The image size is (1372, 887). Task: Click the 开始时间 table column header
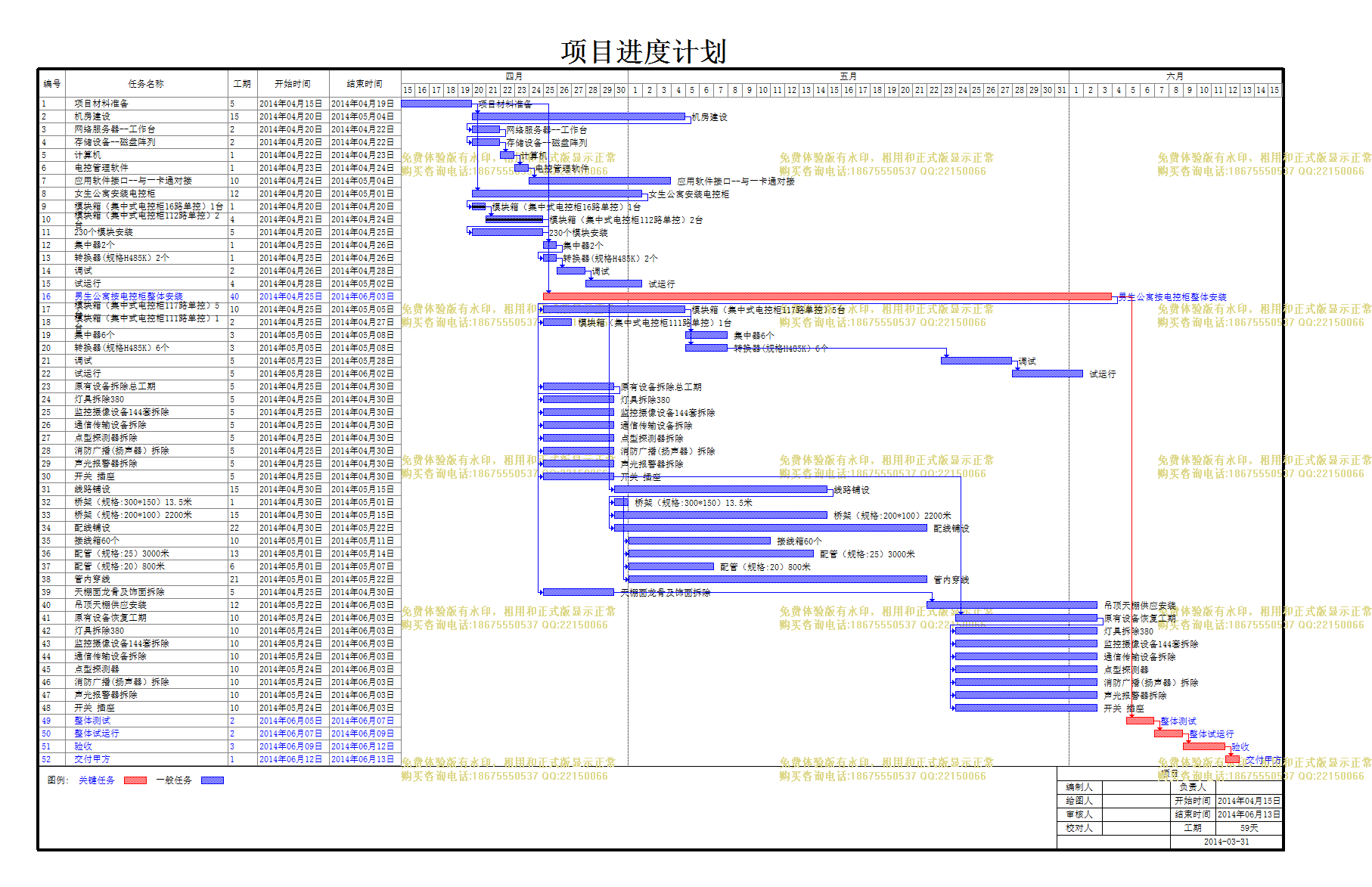(x=292, y=84)
